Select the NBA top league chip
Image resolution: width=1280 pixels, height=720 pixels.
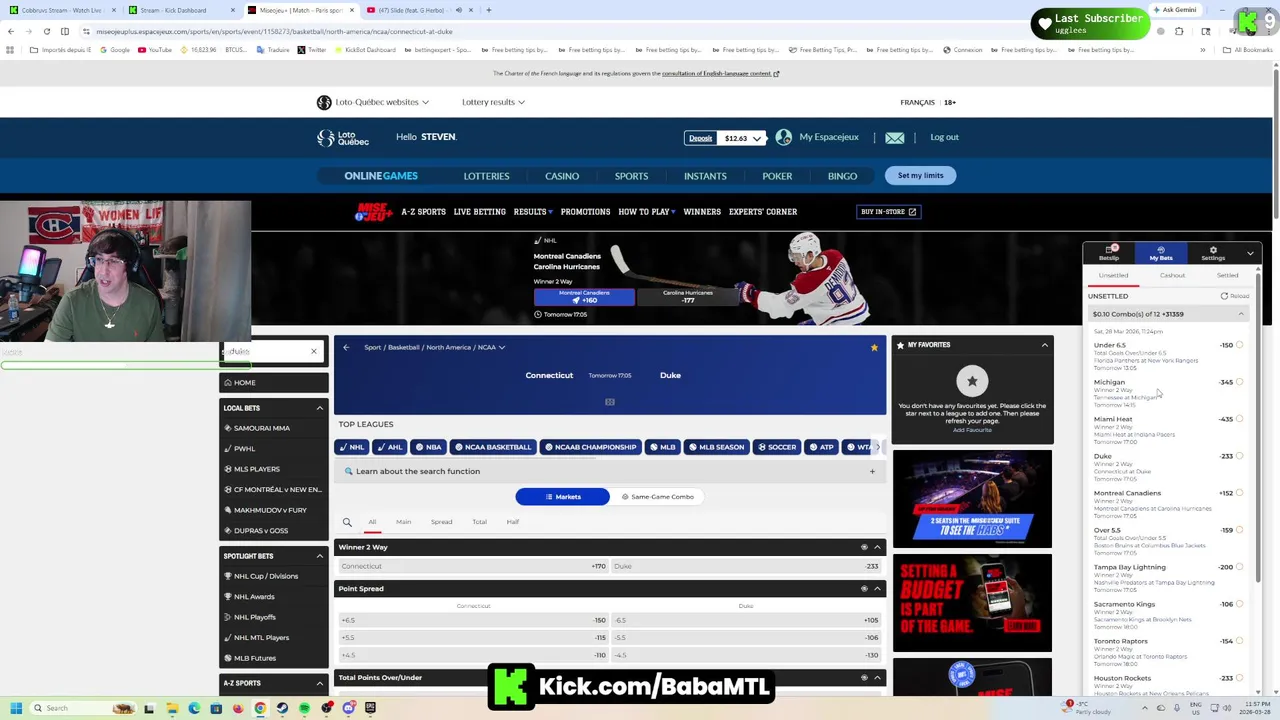[428, 447]
